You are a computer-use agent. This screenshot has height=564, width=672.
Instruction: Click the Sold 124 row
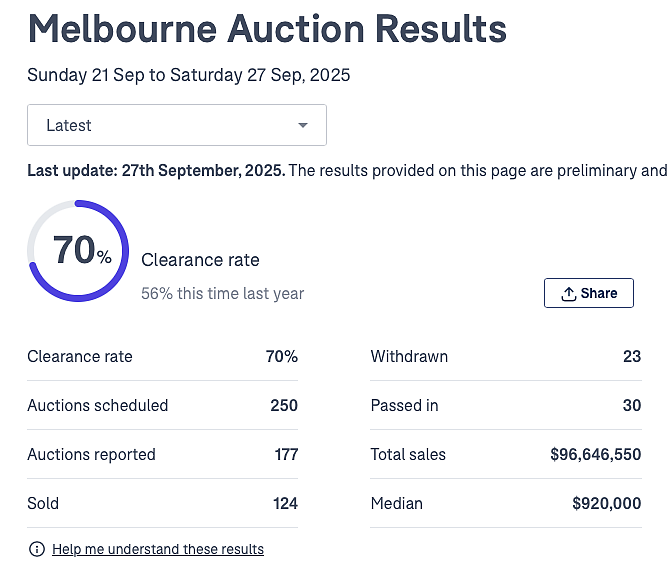click(162, 503)
